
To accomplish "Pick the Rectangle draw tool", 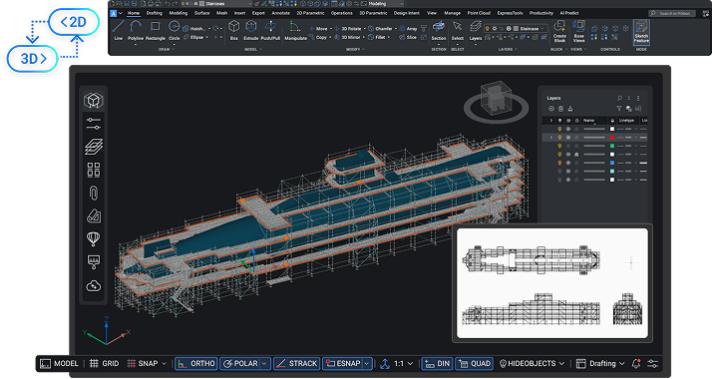I will pyautogui.click(x=155, y=30).
